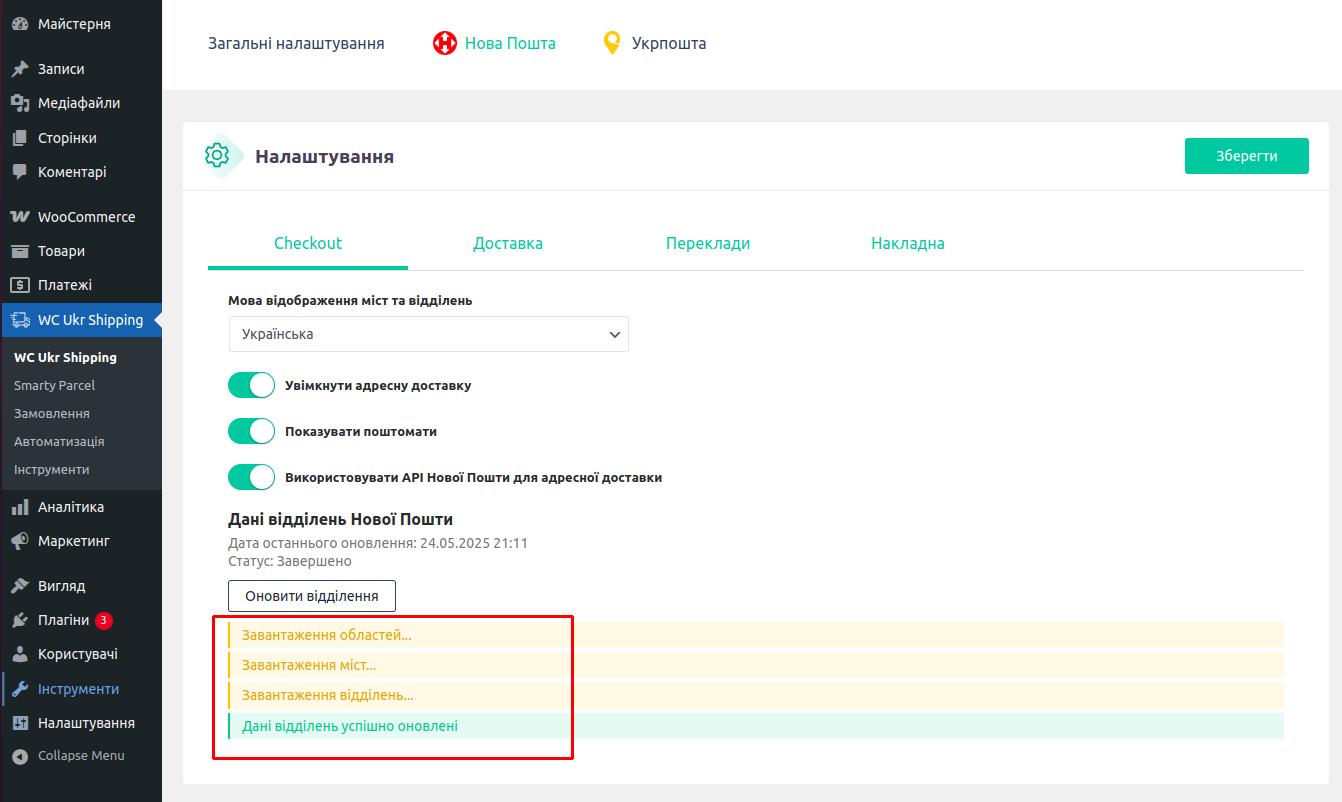The height and width of the screenshot is (802, 1342).
Task: Click the Завантаження відділень... notice
Action: (755, 695)
